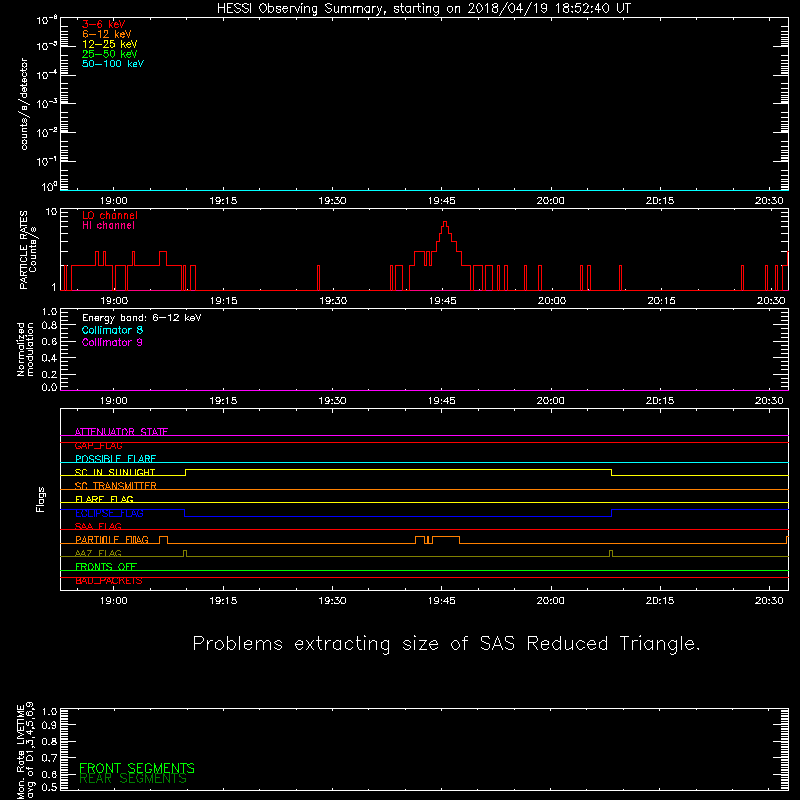Click 19:30 tick label under modulation panel
The image size is (800, 800).
(x=332, y=401)
